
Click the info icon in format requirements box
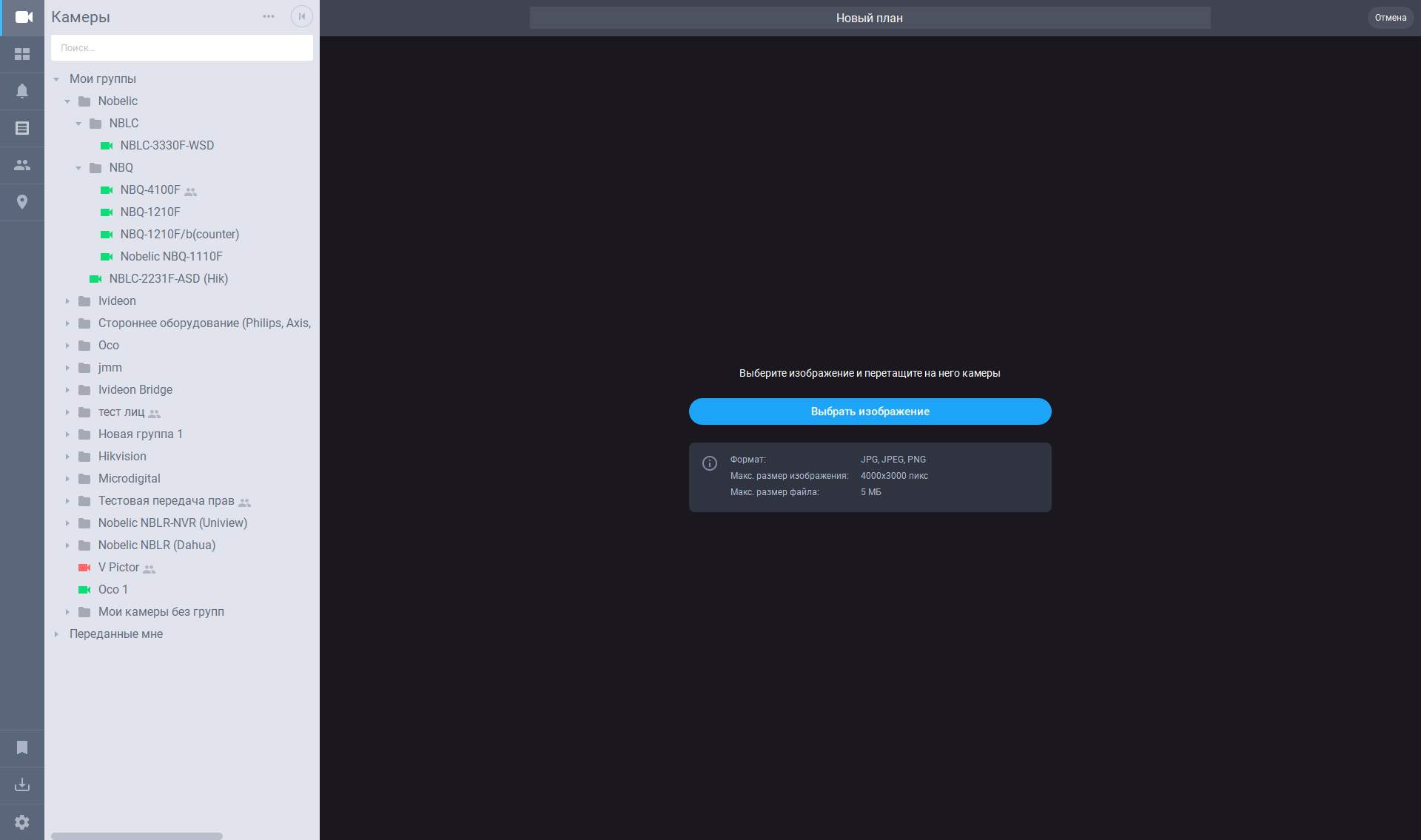click(x=710, y=463)
